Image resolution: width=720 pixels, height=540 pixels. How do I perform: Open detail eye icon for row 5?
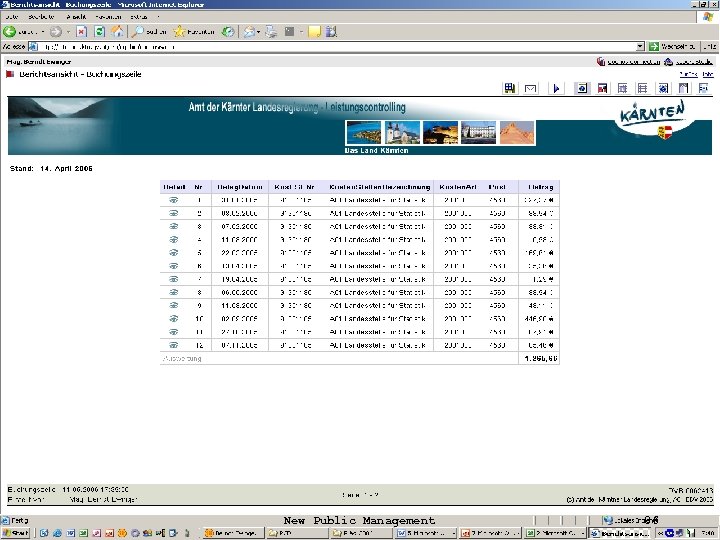pos(173,253)
